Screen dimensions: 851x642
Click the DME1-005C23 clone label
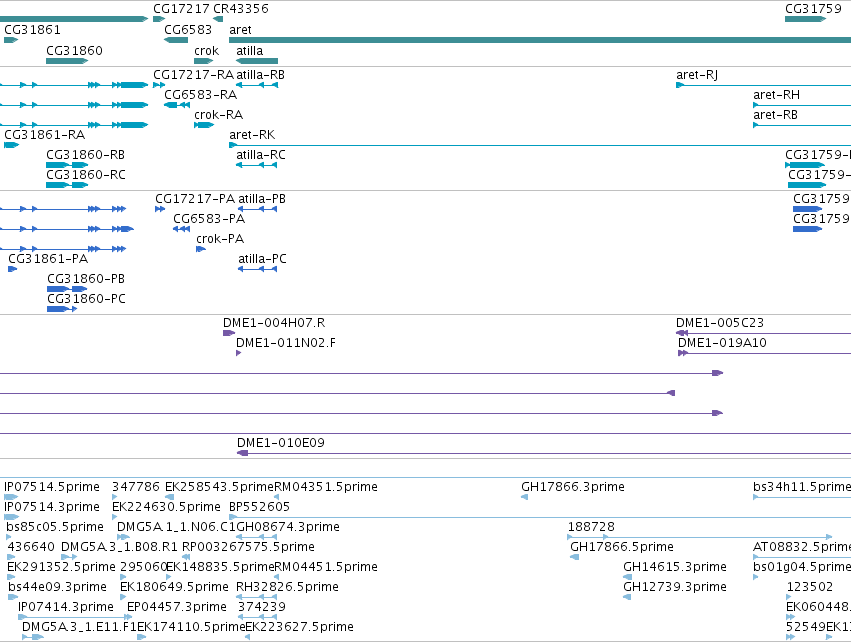[x=720, y=322]
